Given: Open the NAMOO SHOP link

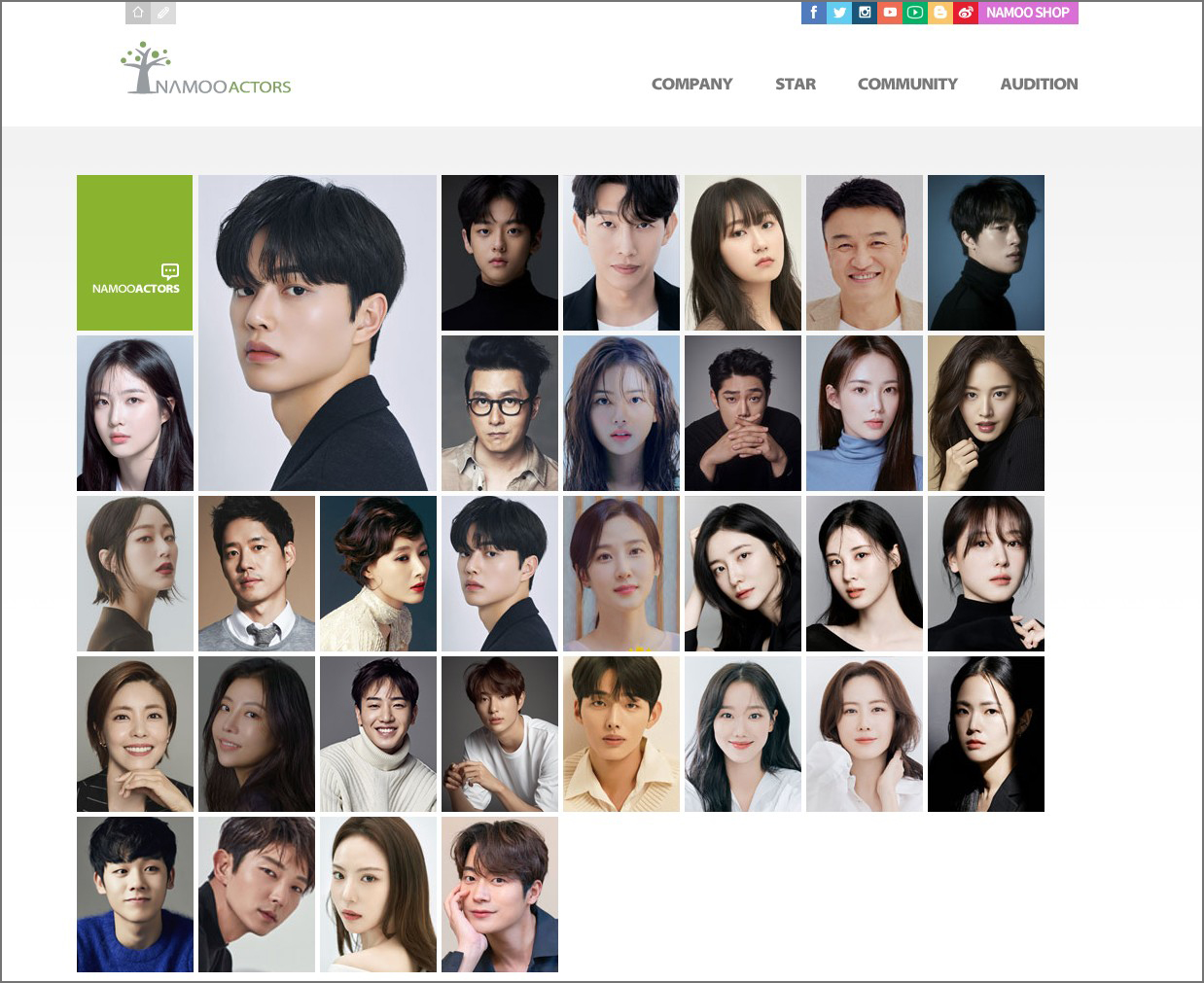Looking at the screenshot, I should (x=1028, y=13).
